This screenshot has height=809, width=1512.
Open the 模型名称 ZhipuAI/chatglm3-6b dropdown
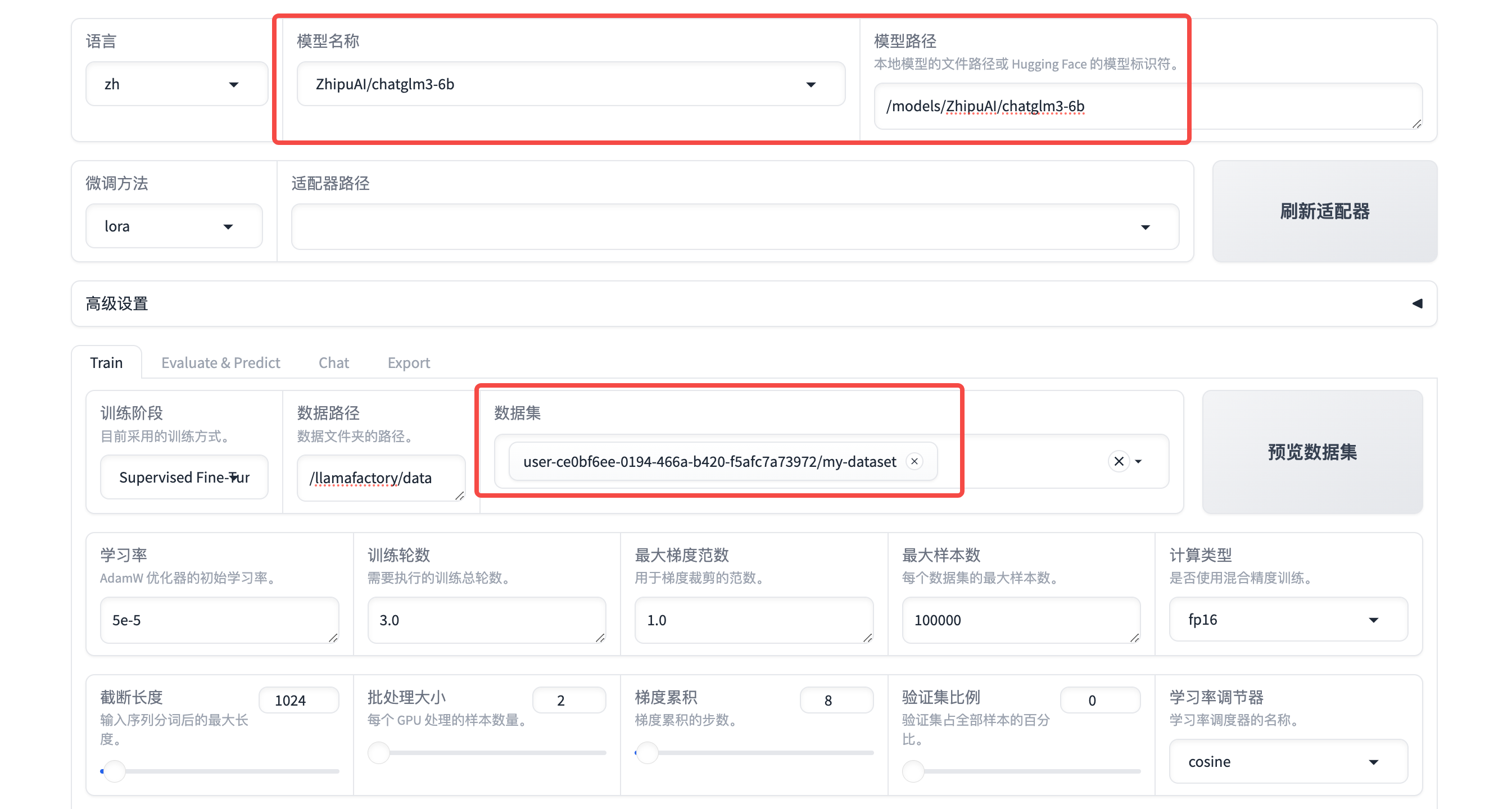pos(571,84)
